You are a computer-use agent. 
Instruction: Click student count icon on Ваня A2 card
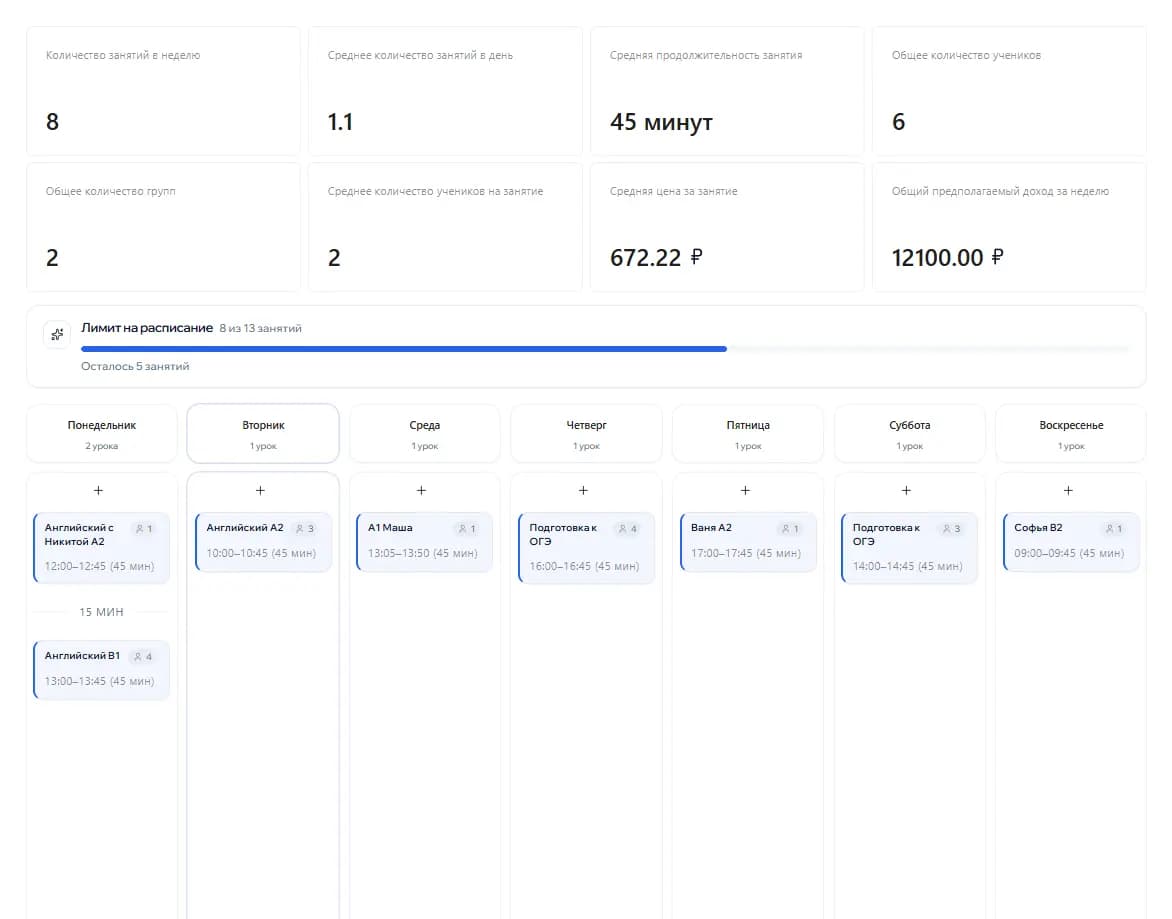pos(786,529)
